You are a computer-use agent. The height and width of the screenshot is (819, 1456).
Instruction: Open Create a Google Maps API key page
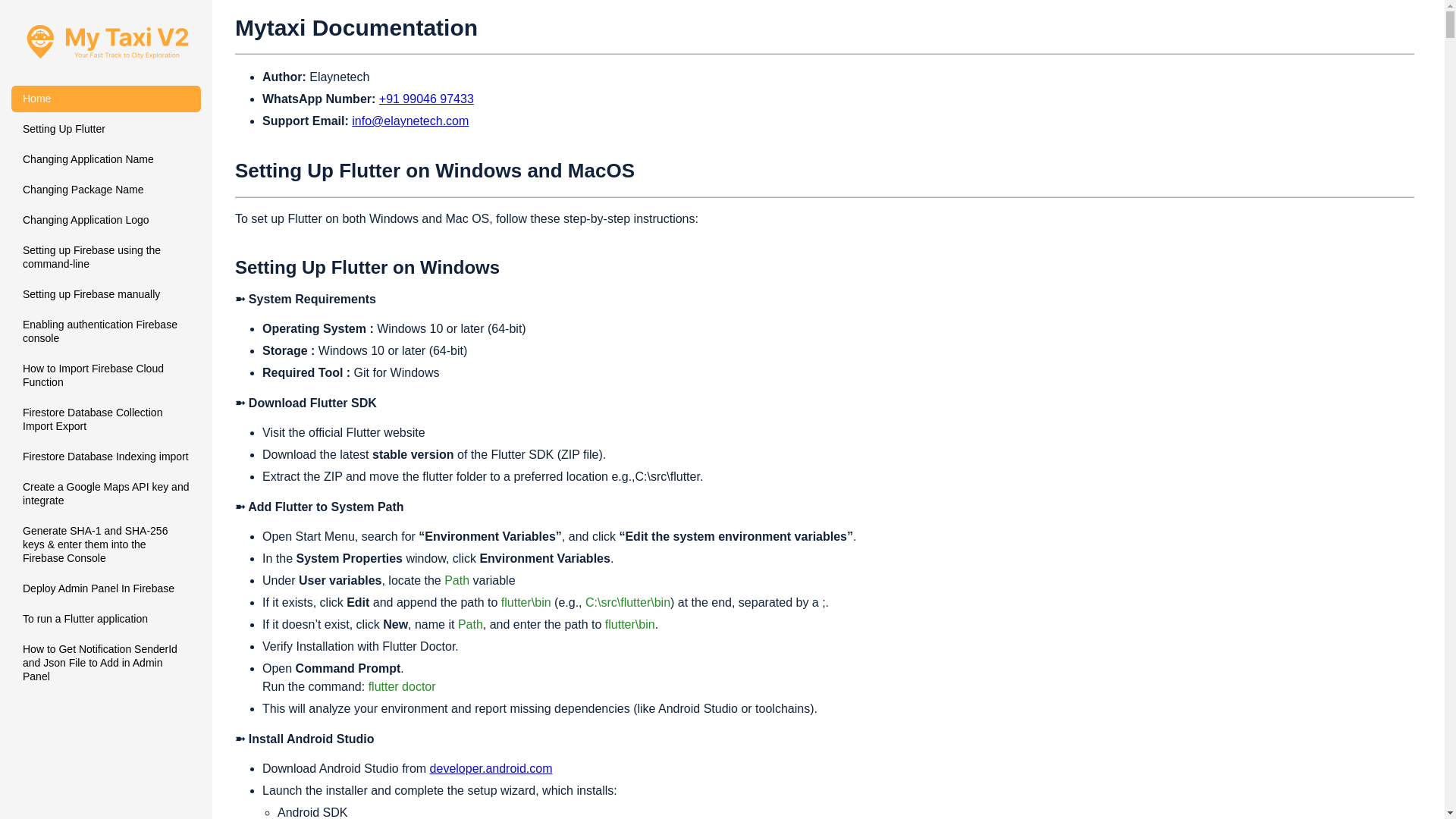106,494
